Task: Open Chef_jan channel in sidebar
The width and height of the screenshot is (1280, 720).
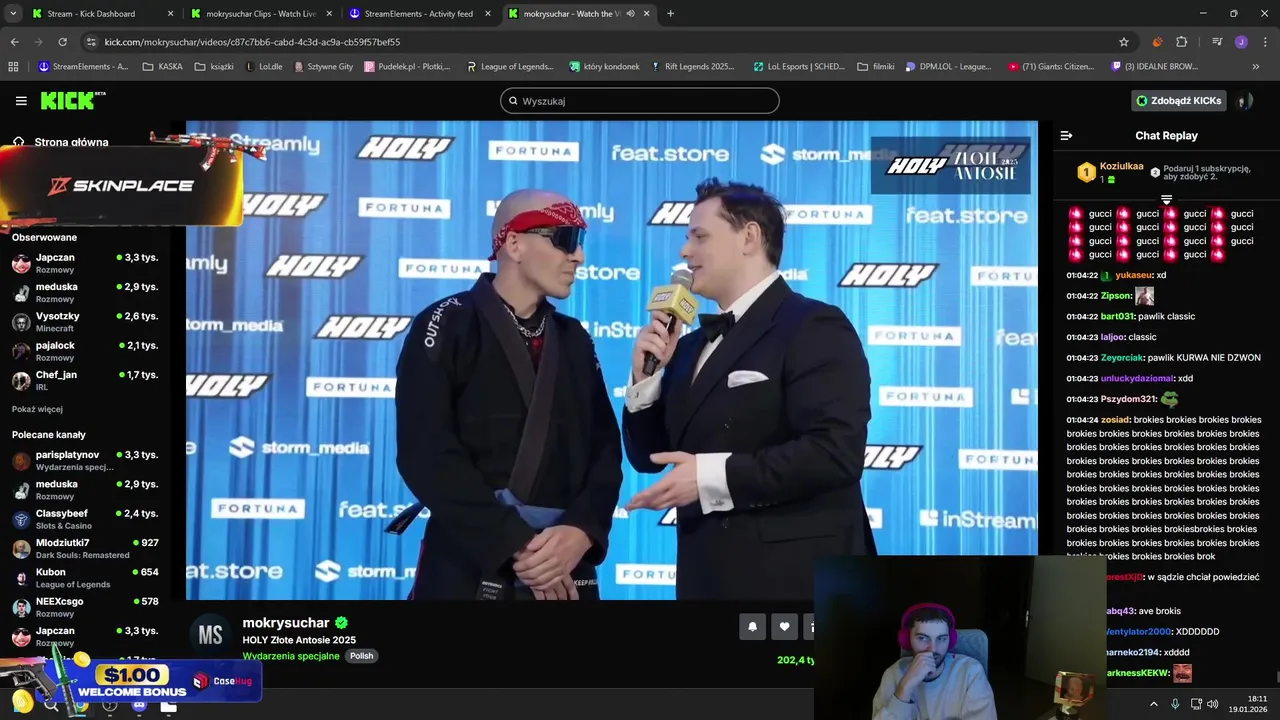Action: point(85,380)
